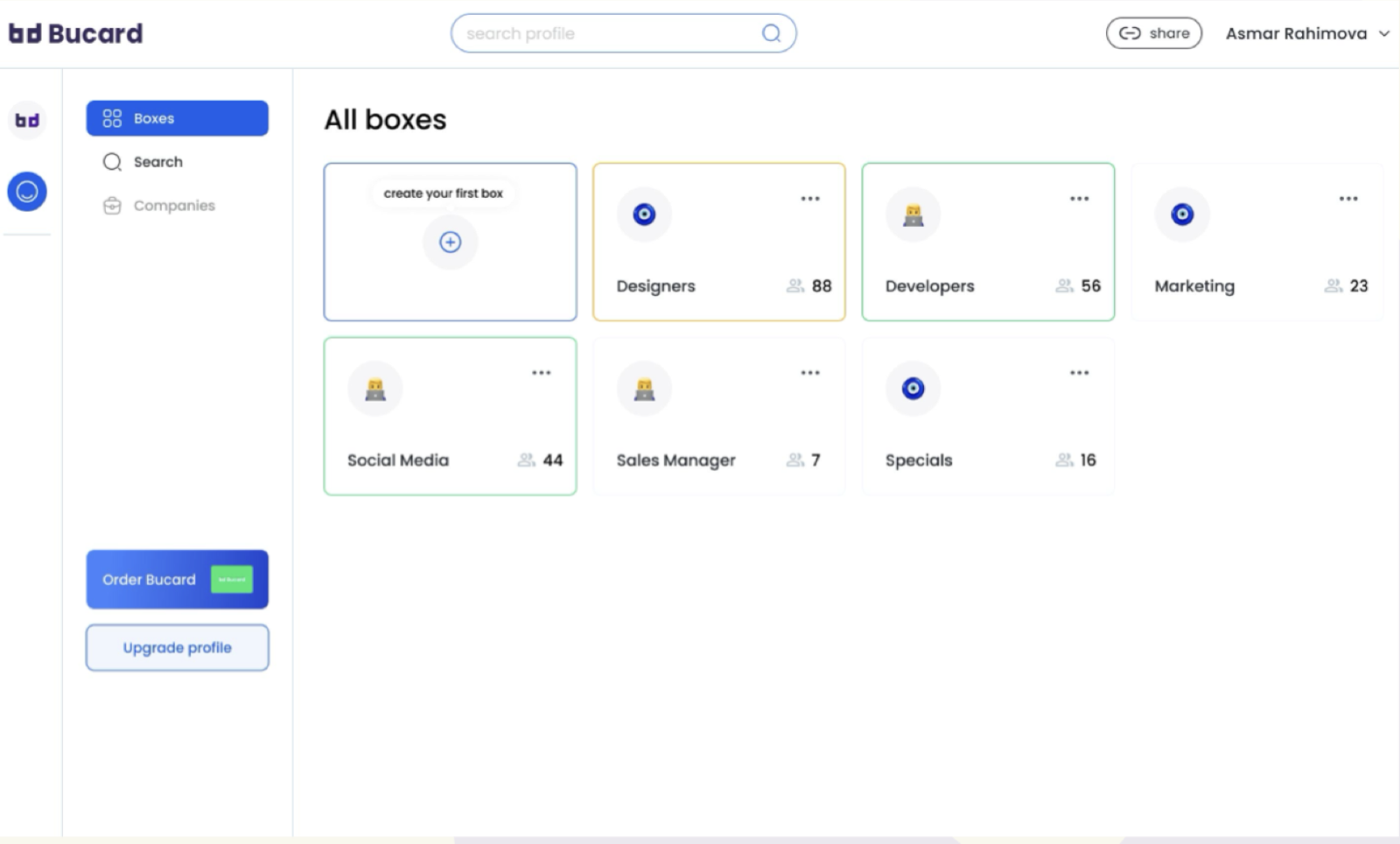Open the Developers box name

click(x=929, y=286)
